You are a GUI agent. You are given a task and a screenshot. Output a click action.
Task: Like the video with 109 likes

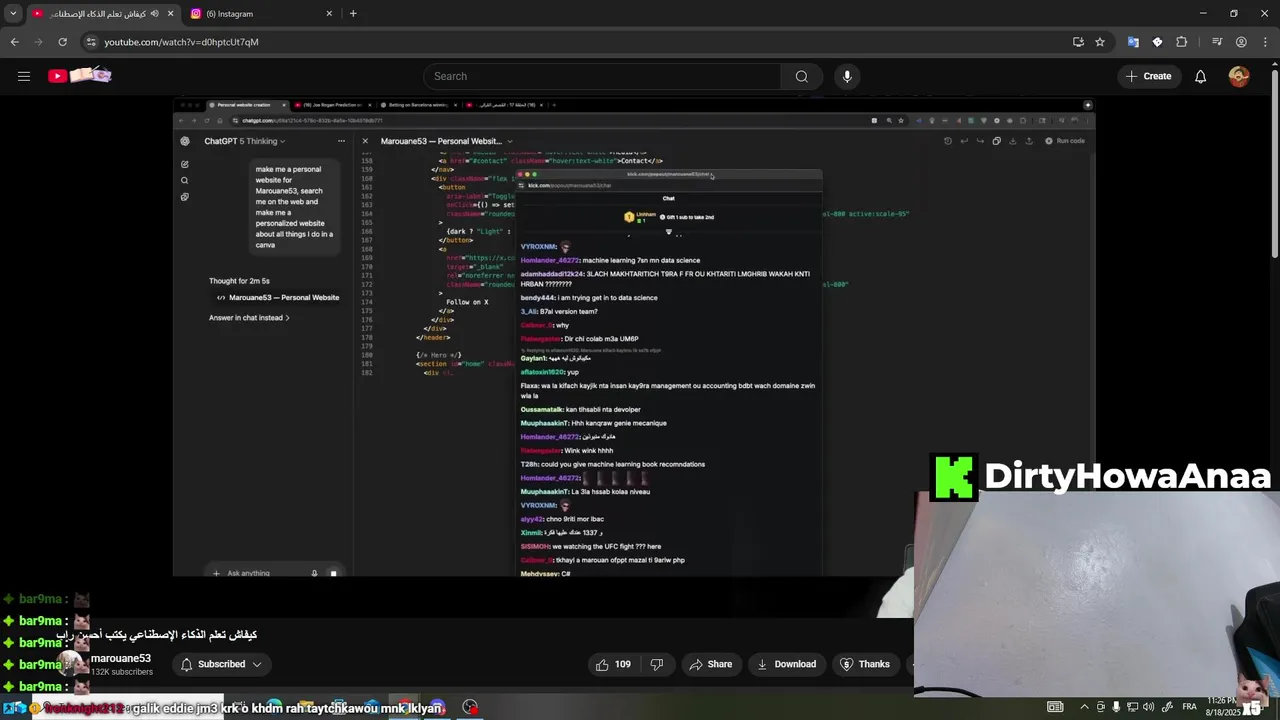[x=613, y=664]
